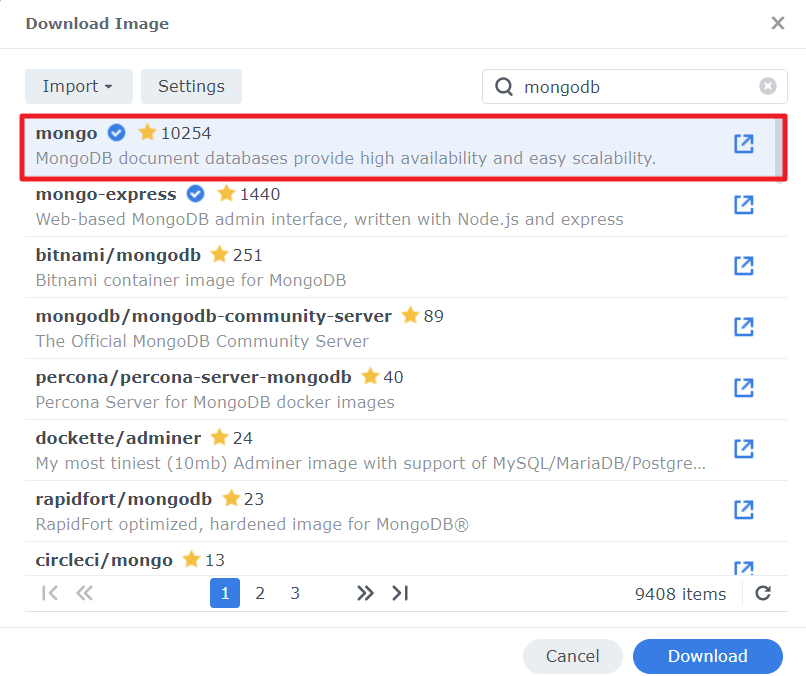Click verified badge next to mongo-express
The width and height of the screenshot is (806, 676).
(195, 194)
